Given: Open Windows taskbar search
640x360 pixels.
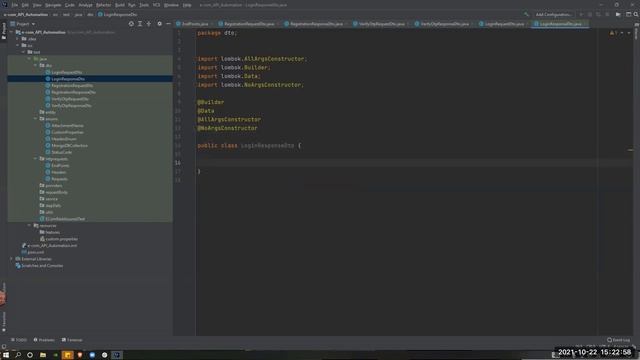Looking at the screenshot, I should (18, 355).
